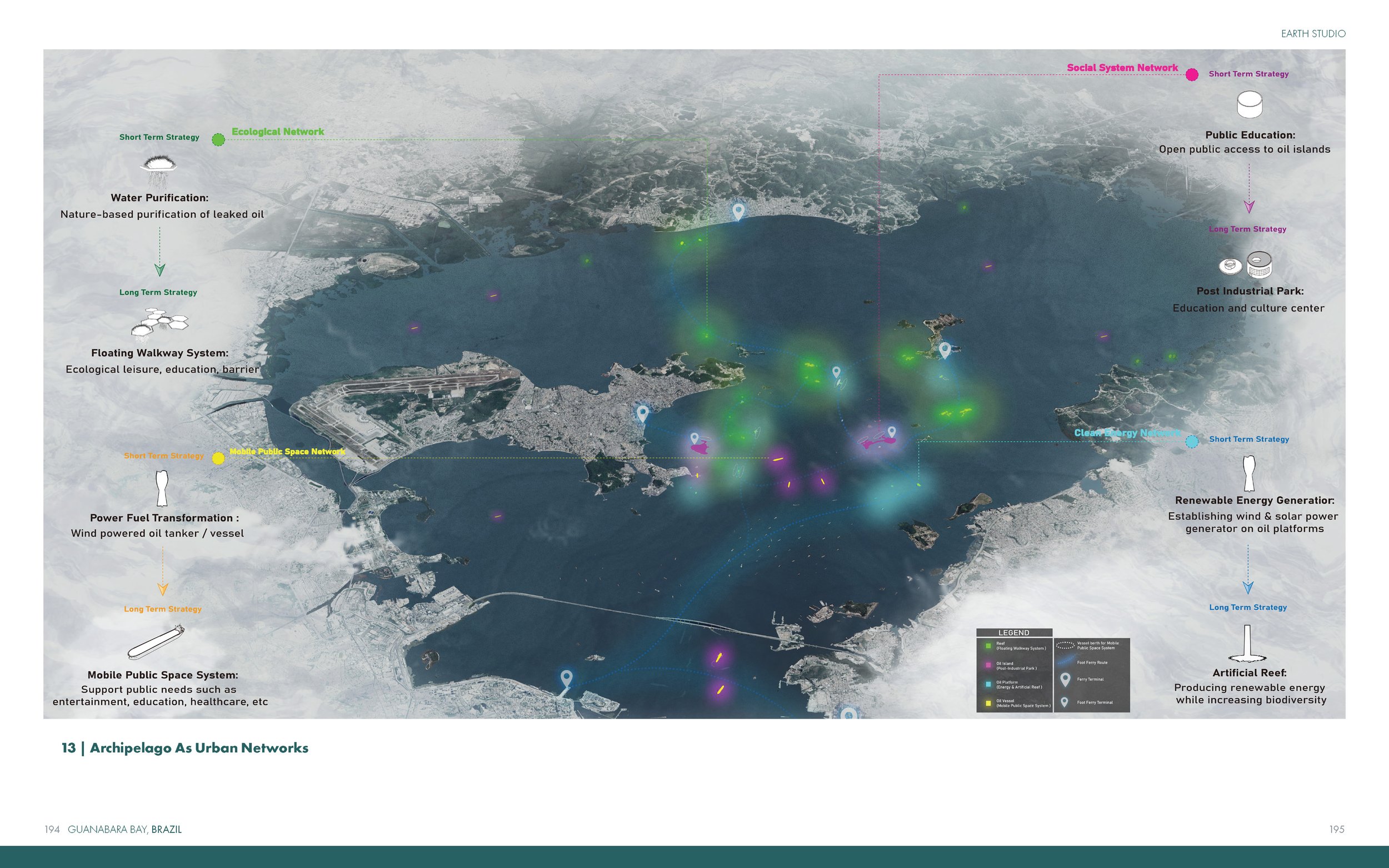Click the Floating Walkway hexagon icon
The image size is (1389, 868).
[x=159, y=322]
